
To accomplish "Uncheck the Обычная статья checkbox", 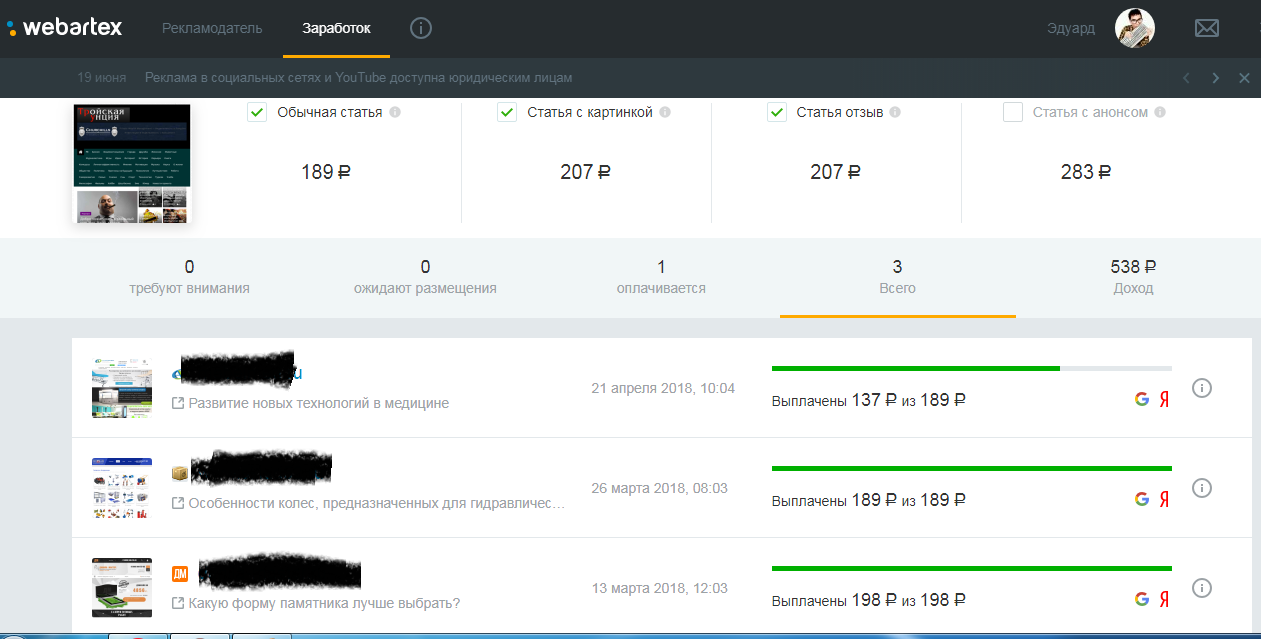I will pos(257,113).
